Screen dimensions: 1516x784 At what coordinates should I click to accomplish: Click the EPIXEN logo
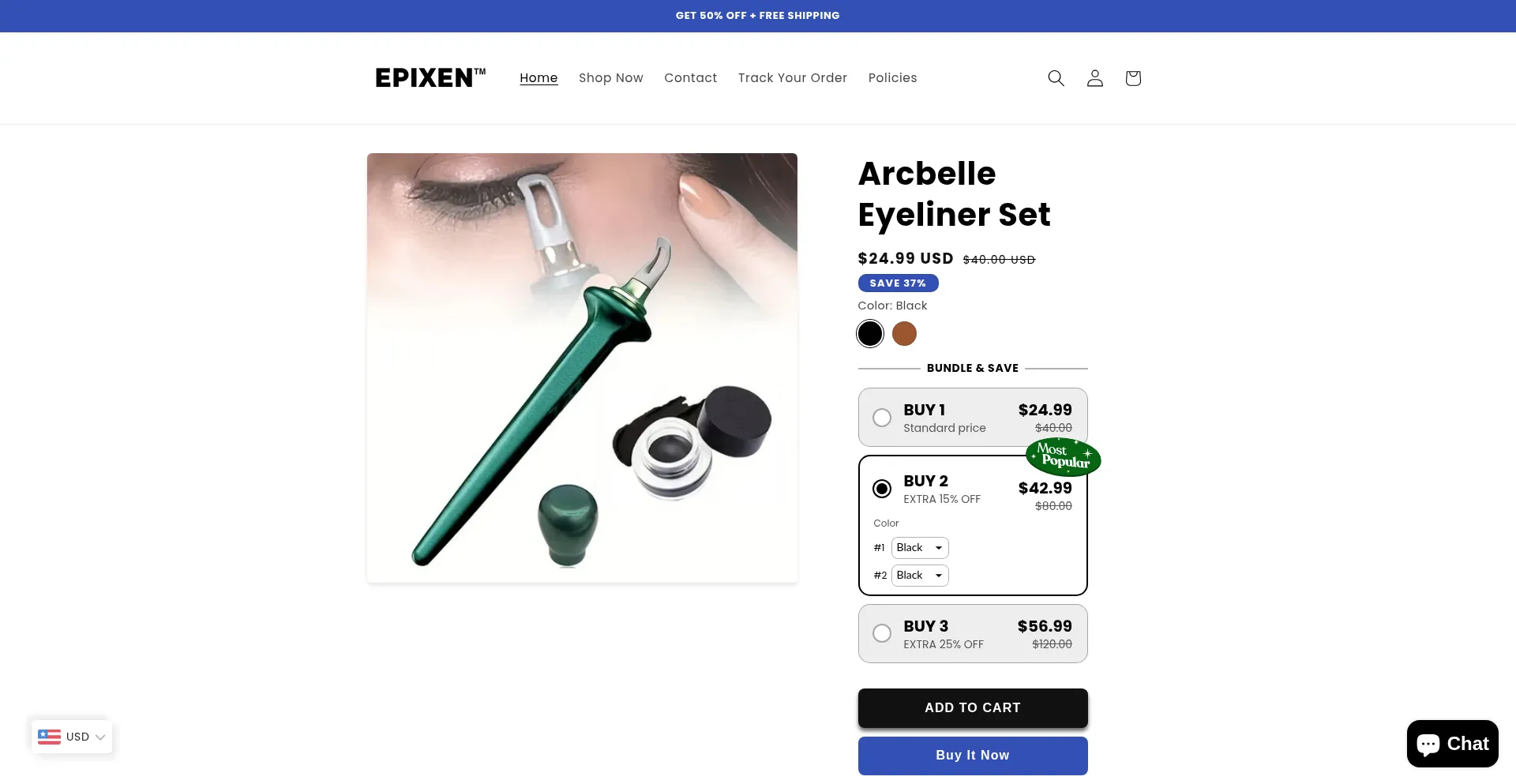point(430,77)
